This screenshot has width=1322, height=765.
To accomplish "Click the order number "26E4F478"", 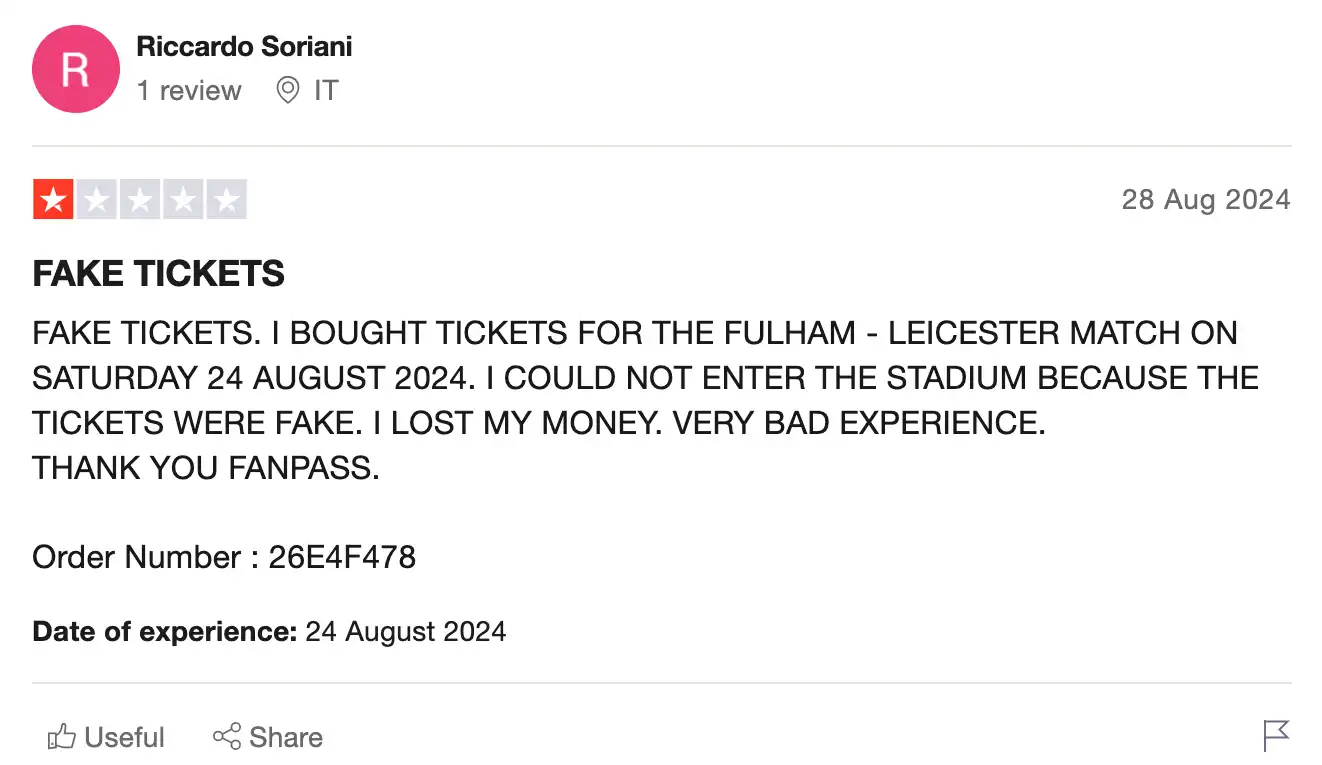I will (342, 557).
